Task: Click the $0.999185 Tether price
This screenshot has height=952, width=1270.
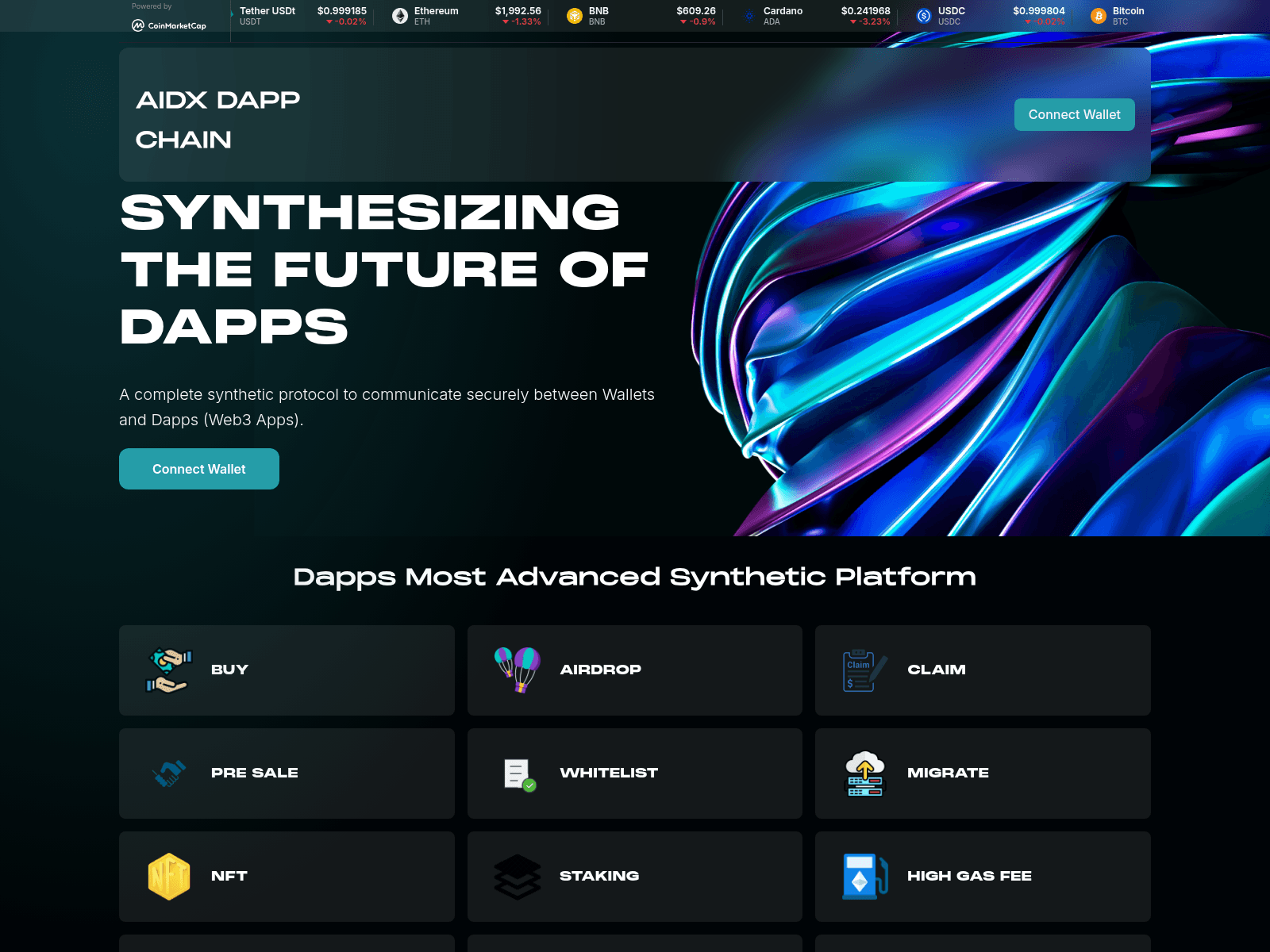Action: (x=342, y=11)
